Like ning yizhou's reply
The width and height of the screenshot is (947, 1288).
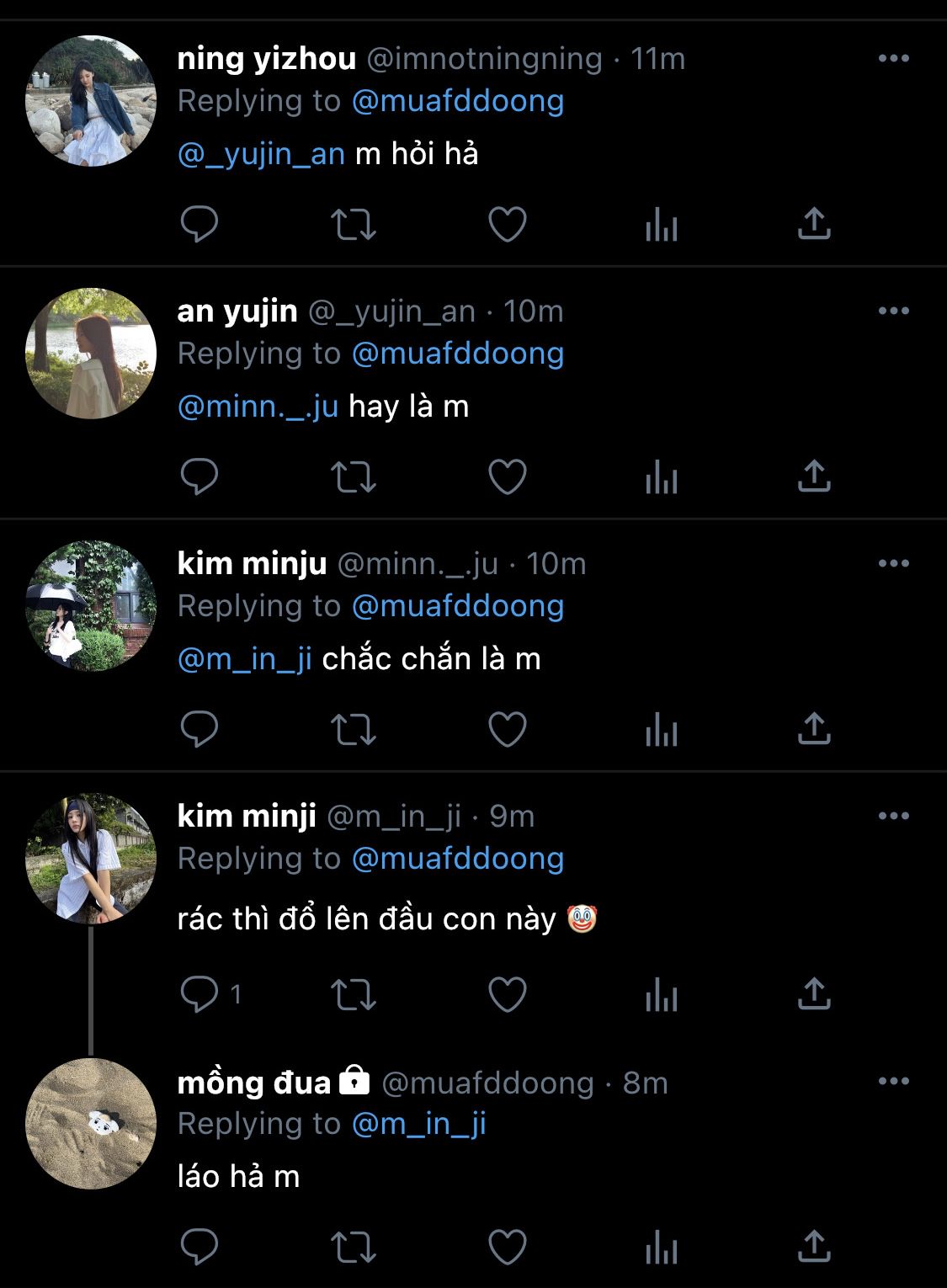tap(508, 224)
